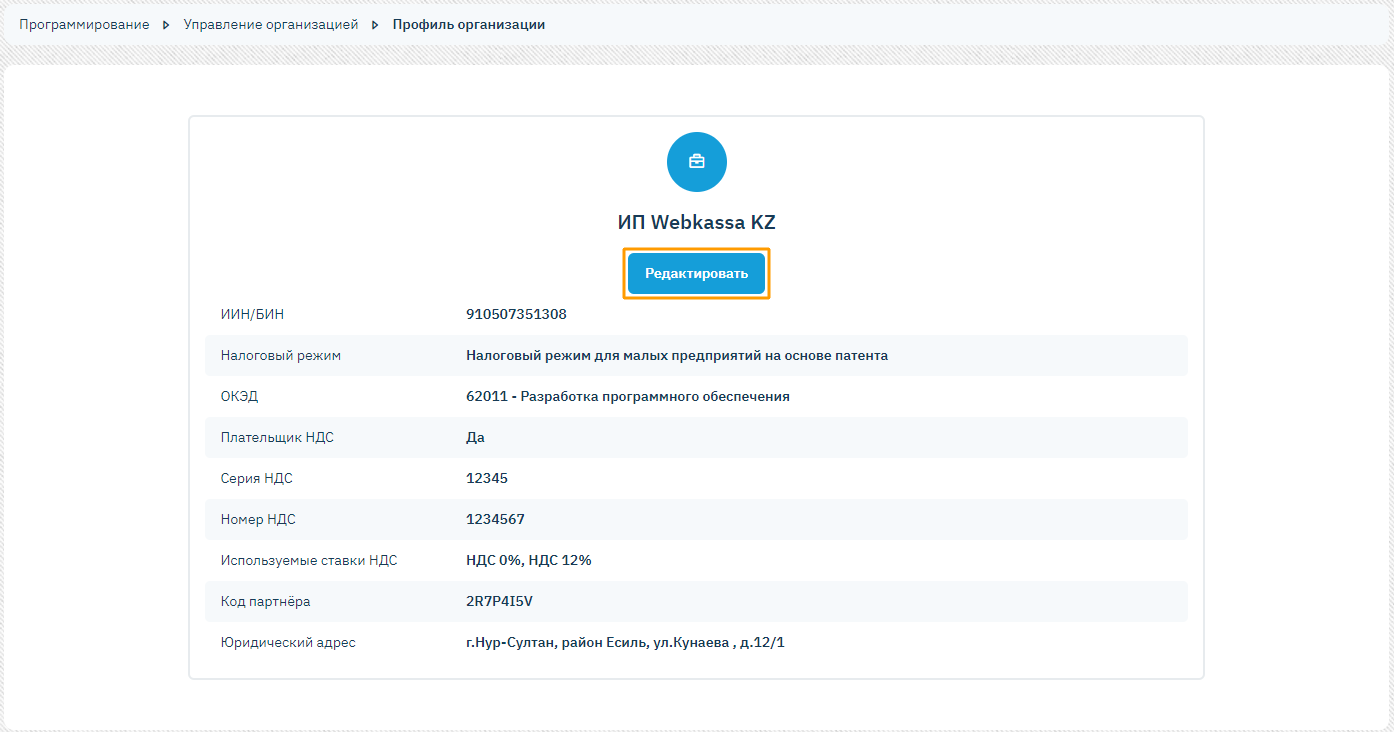Open the Программирование breadcrumb
Screen dimensions: 1394x732
click(84, 24)
